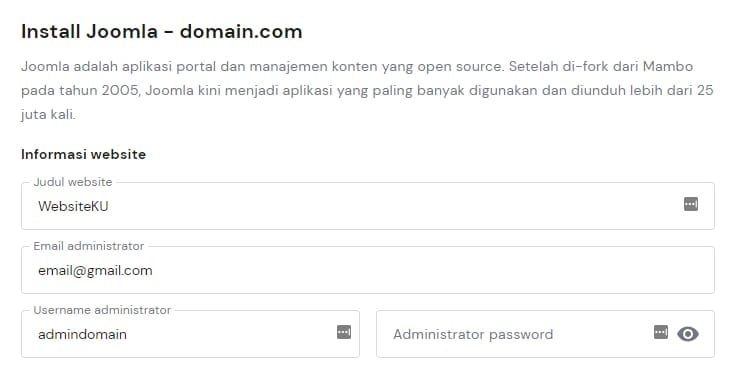
Task: Show the administrator password with eye icon
Action: [x=688, y=334]
